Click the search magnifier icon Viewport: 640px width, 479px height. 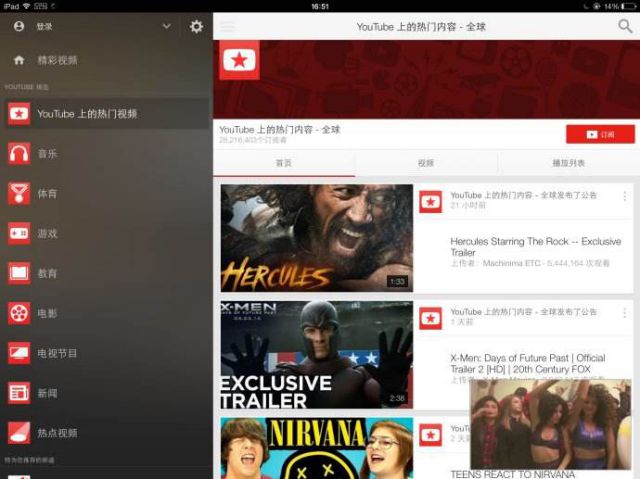(625, 27)
